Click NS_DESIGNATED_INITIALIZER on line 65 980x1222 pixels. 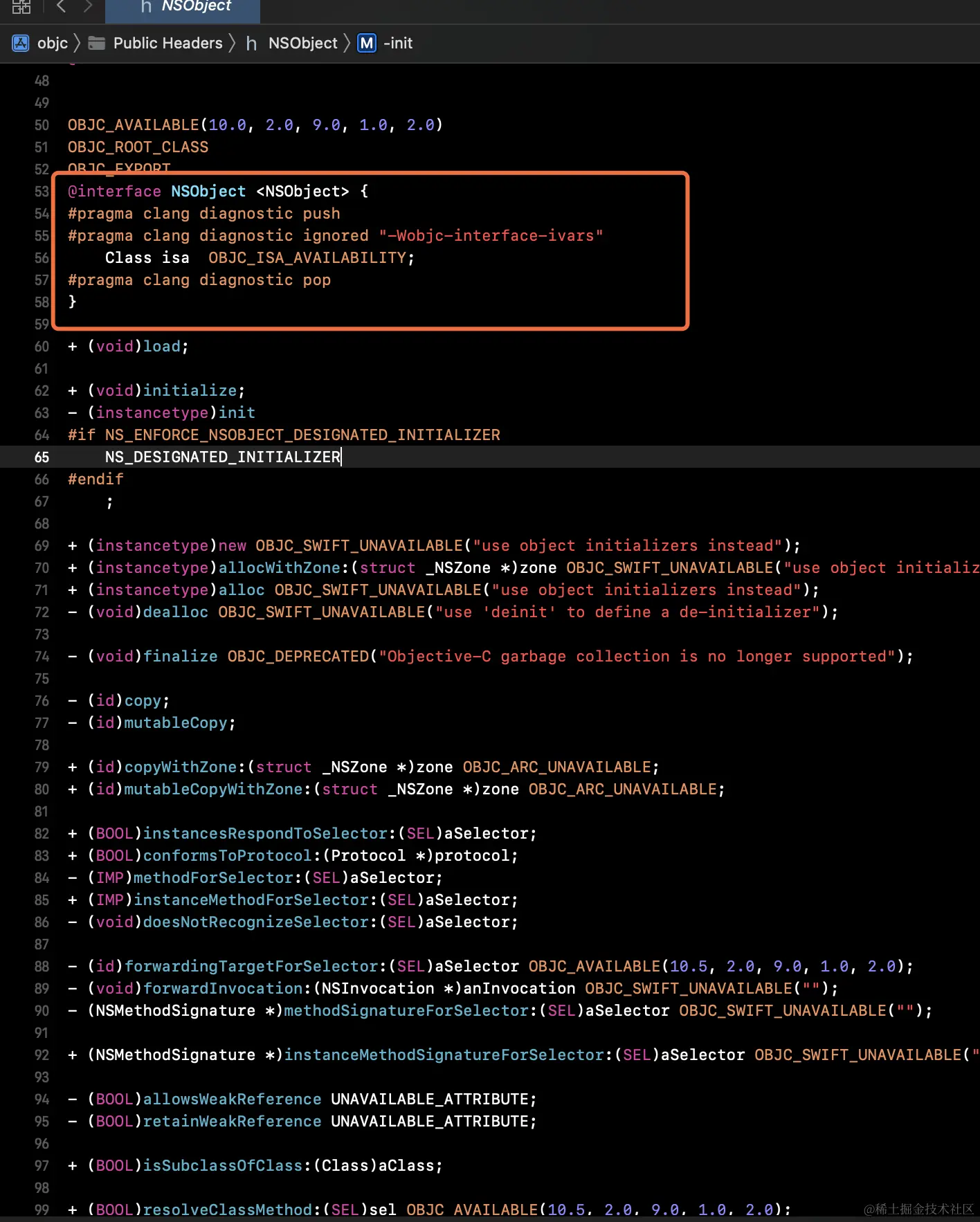(223, 457)
